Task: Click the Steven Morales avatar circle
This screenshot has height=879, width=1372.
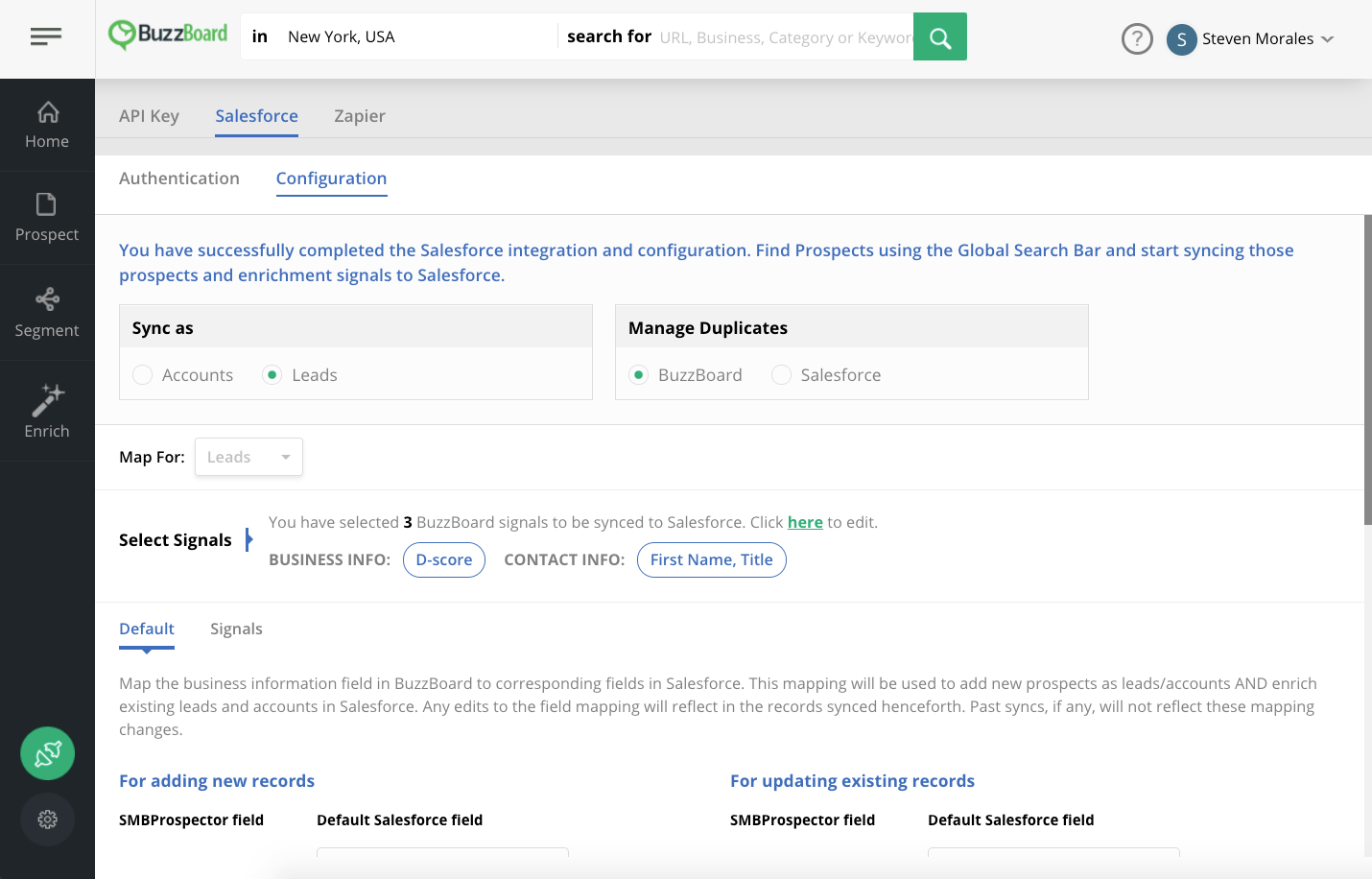Action: (1182, 39)
